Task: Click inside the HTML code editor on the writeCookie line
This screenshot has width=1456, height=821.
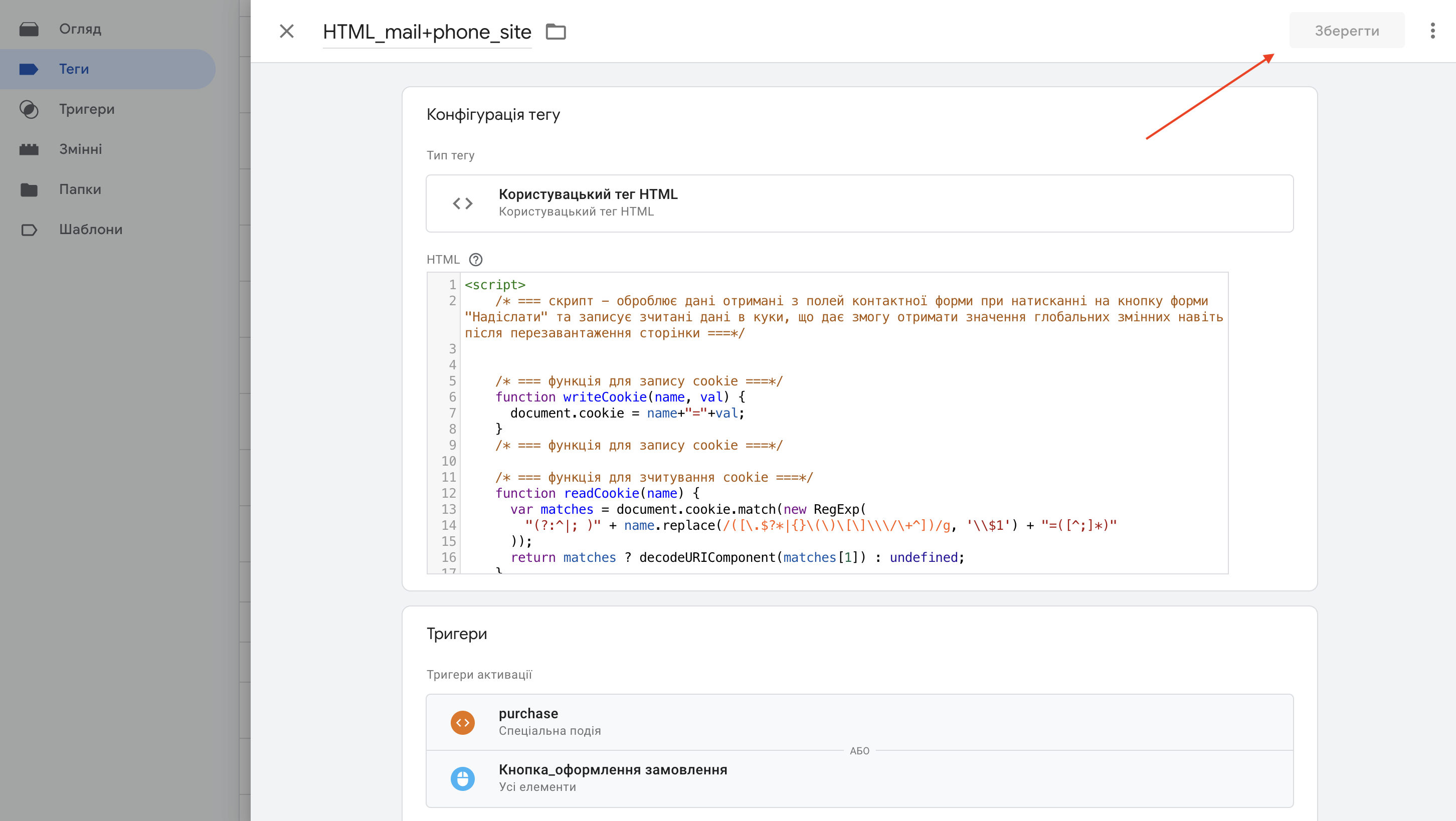Action: tap(620, 397)
